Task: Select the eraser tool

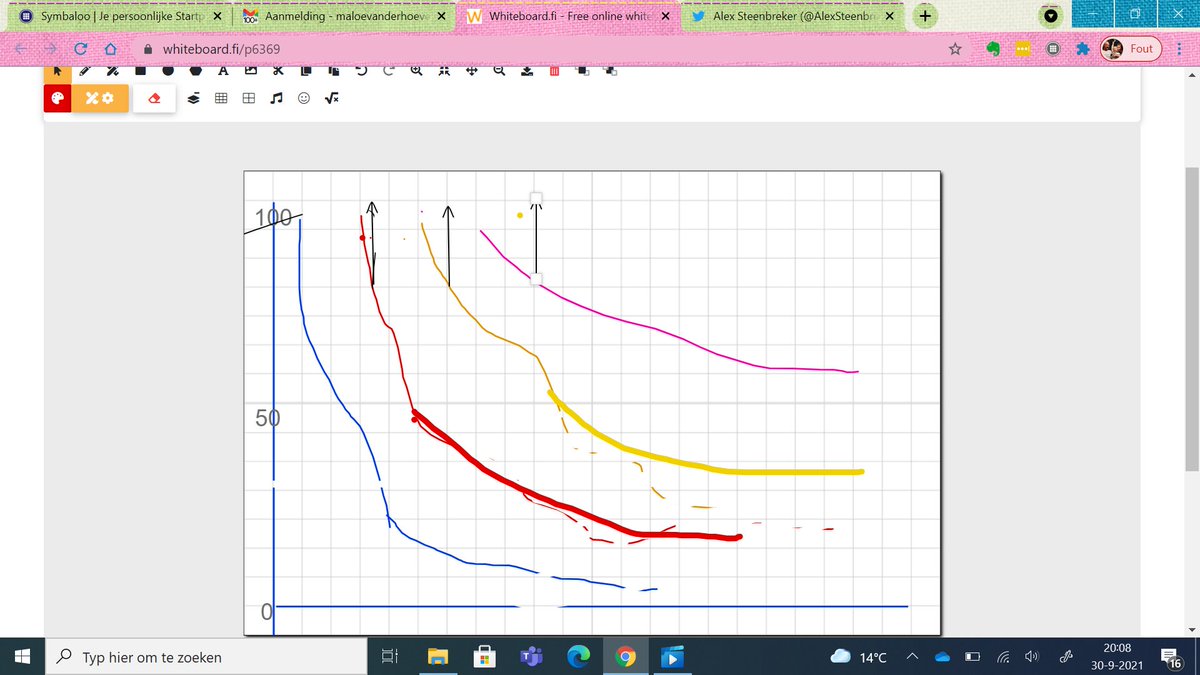Action: [154, 98]
